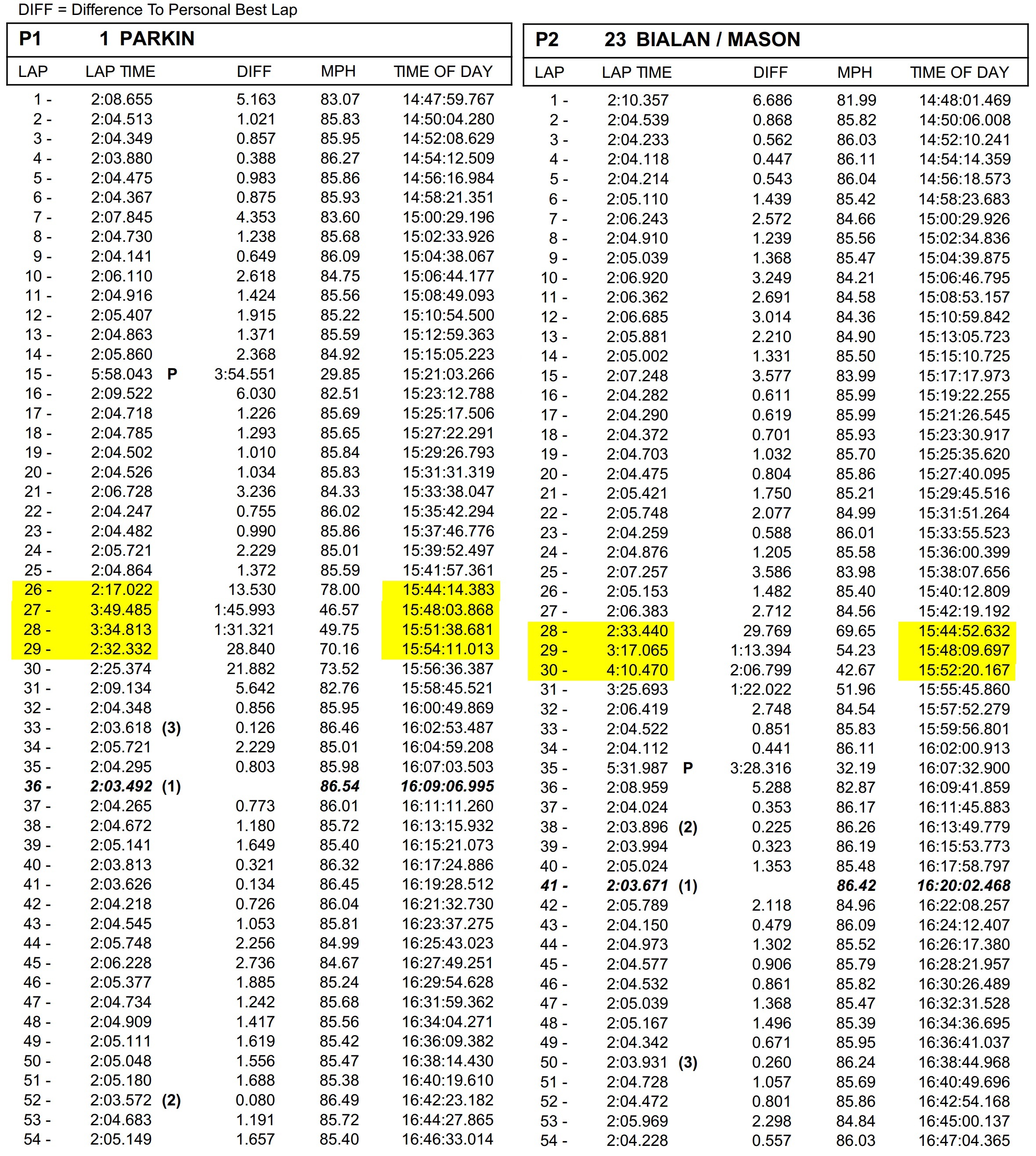The width and height of the screenshot is (1036, 1156).
Task: Click the (2) marker beside 2:03.896
Action: (687, 827)
